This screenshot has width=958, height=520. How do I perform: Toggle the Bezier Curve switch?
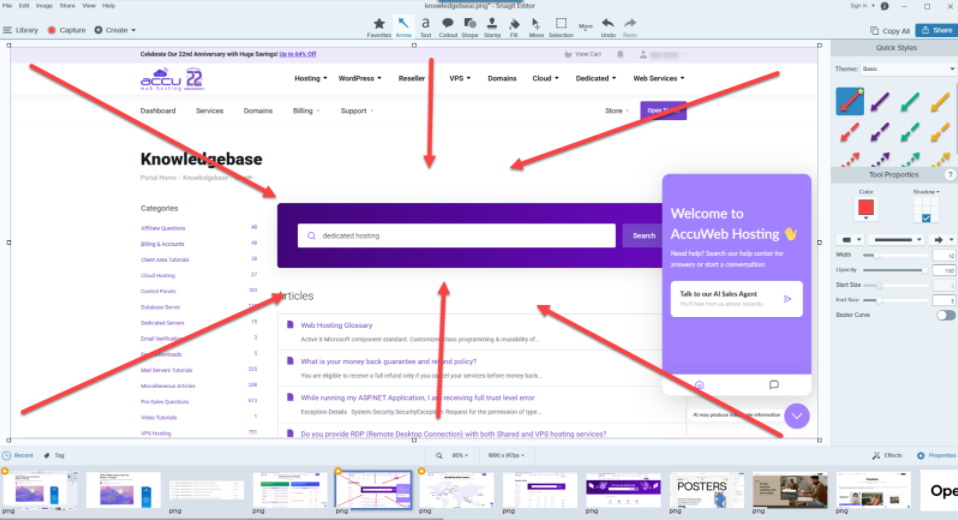(x=945, y=315)
